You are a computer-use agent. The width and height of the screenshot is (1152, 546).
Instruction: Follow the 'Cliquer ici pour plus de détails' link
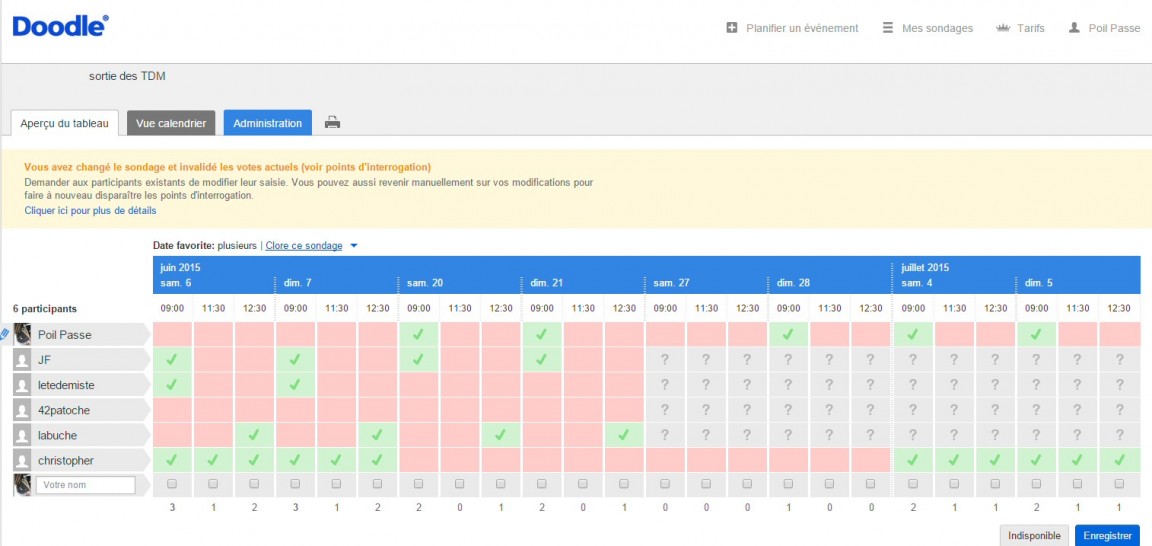point(90,211)
